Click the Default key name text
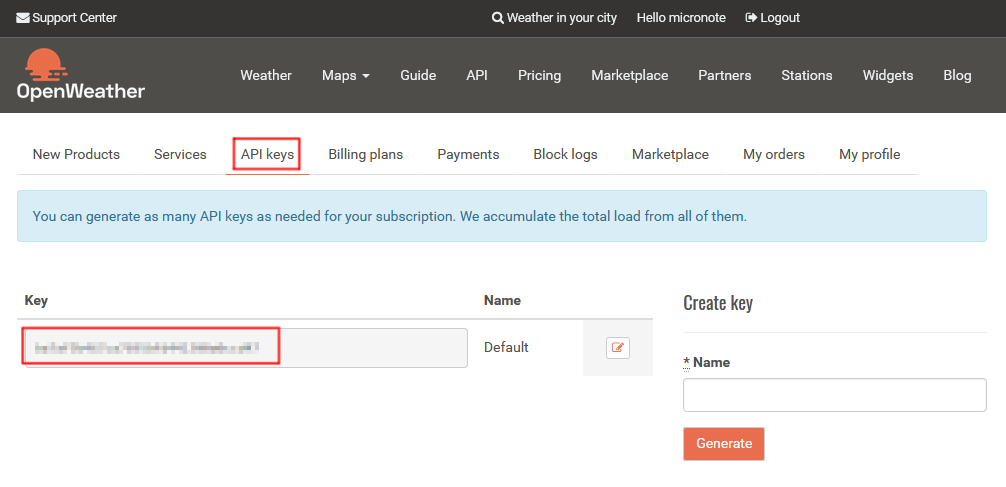The width and height of the screenshot is (1006, 487). point(506,347)
